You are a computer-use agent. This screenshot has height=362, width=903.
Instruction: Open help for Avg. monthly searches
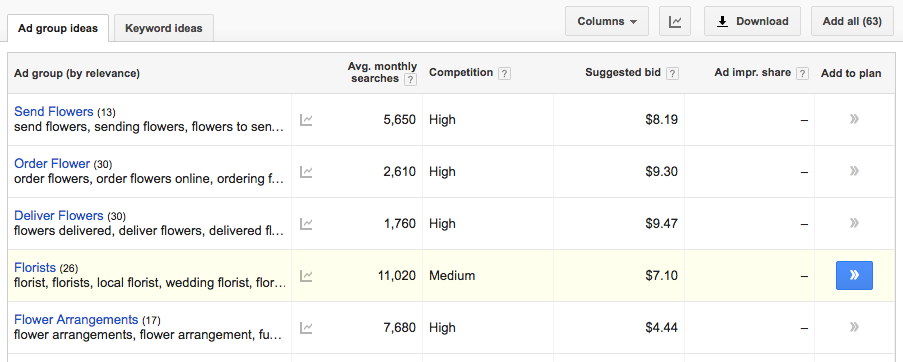tap(410, 79)
